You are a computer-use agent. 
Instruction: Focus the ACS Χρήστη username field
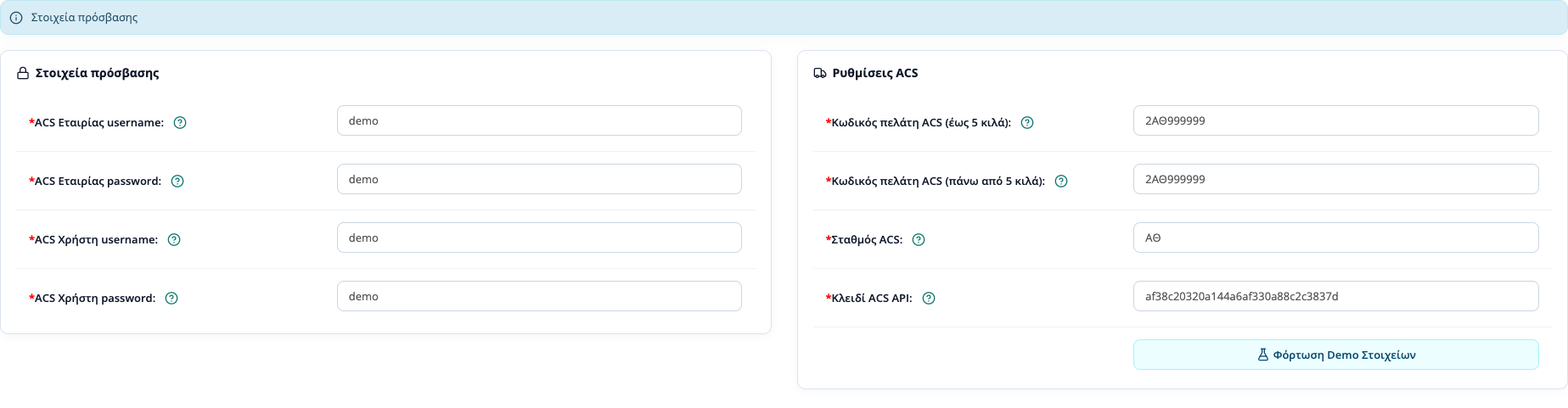tap(539, 238)
